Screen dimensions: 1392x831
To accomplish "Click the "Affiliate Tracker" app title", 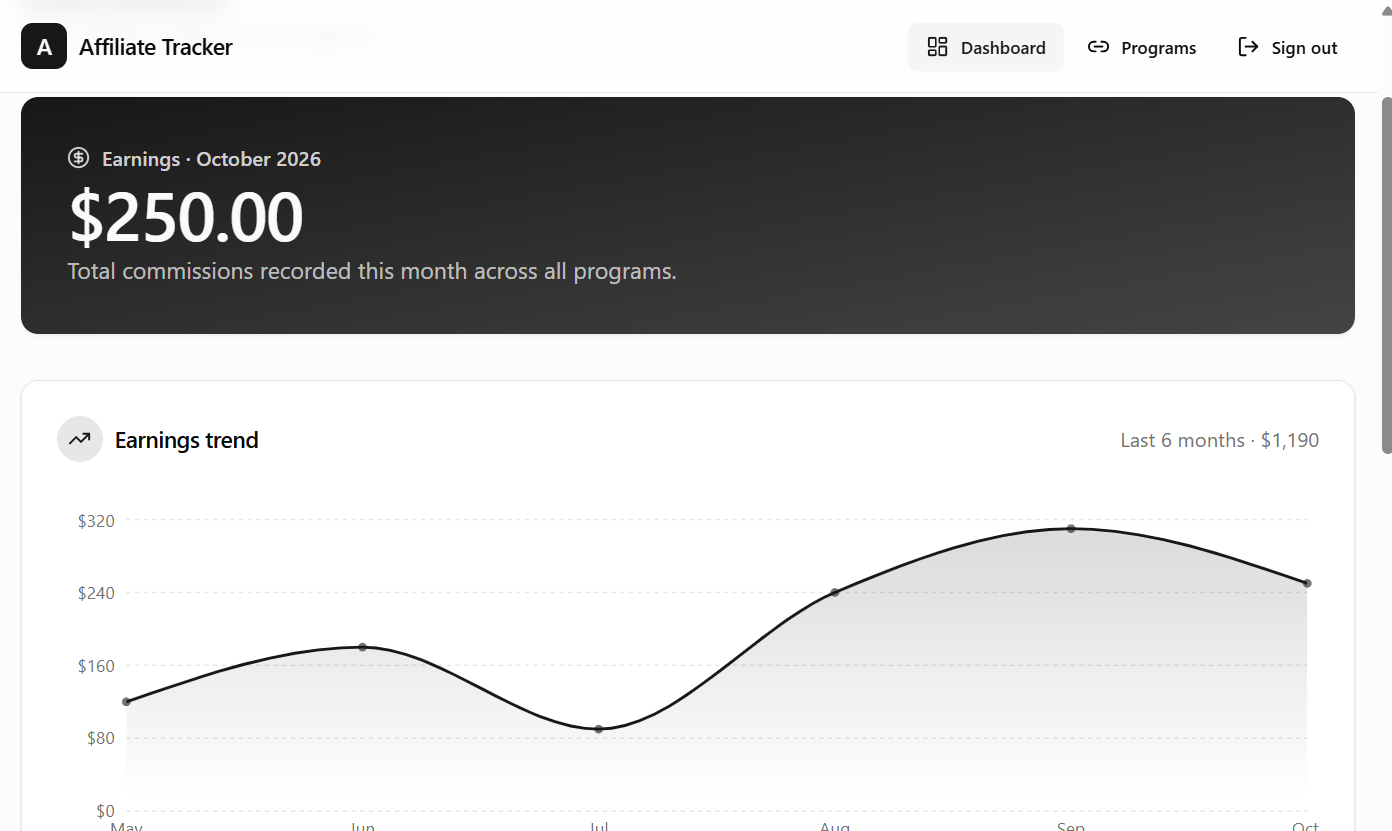I will tap(156, 47).
